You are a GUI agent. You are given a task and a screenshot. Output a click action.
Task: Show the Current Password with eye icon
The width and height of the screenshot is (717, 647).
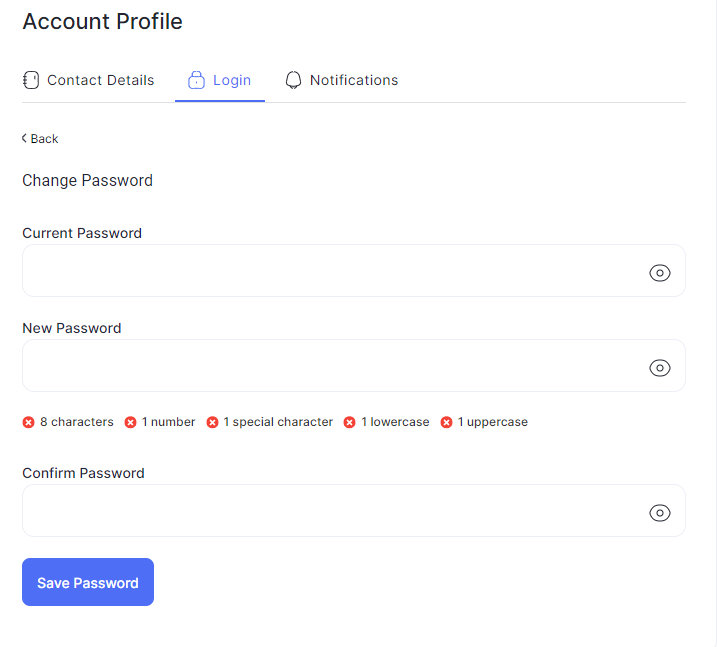point(660,273)
